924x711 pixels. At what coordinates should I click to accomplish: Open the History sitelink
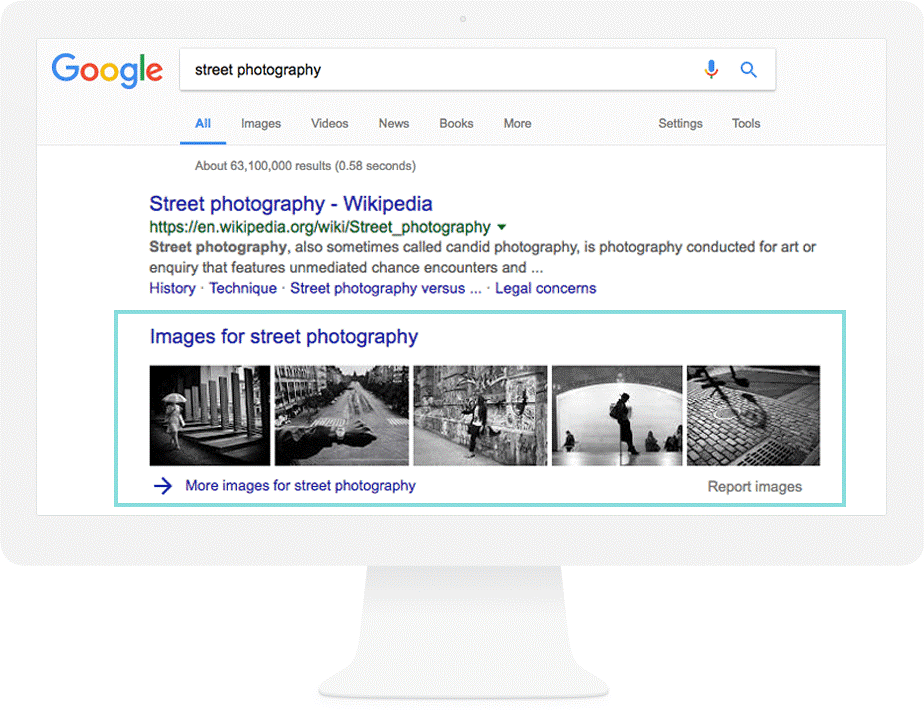click(x=172, y=289)
